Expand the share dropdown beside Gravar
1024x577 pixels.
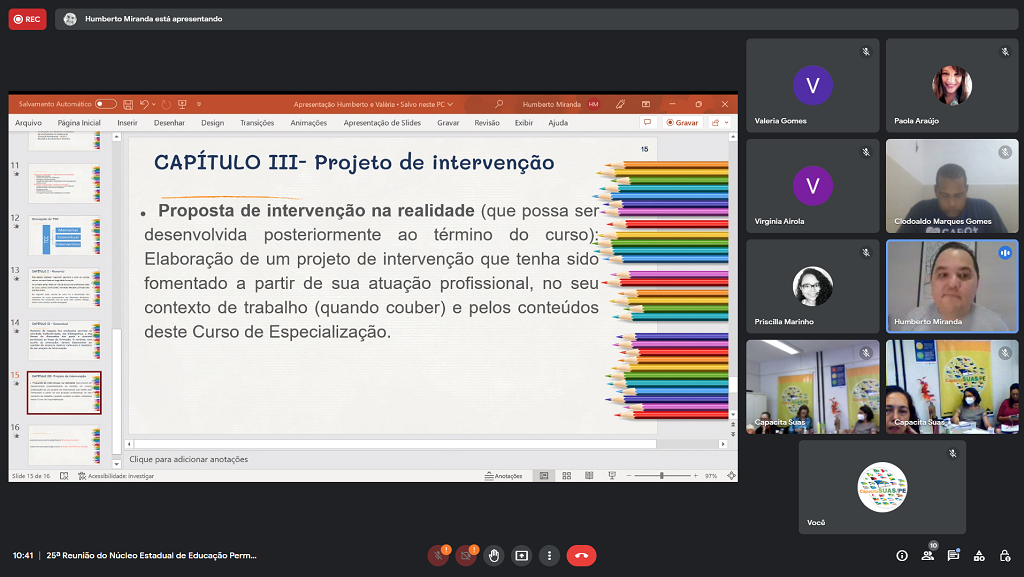click(718, 123)
